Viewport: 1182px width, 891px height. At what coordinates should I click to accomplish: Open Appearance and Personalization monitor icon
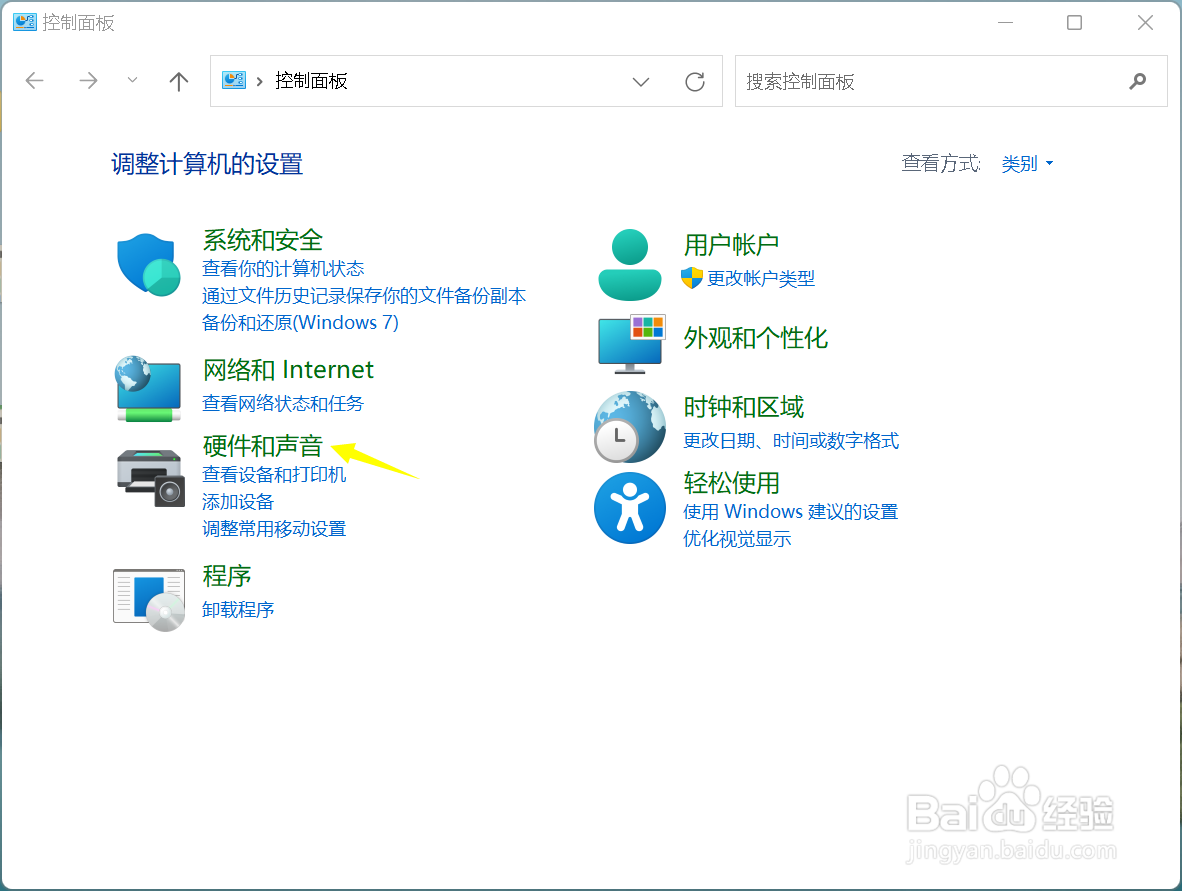pos(632,344)
